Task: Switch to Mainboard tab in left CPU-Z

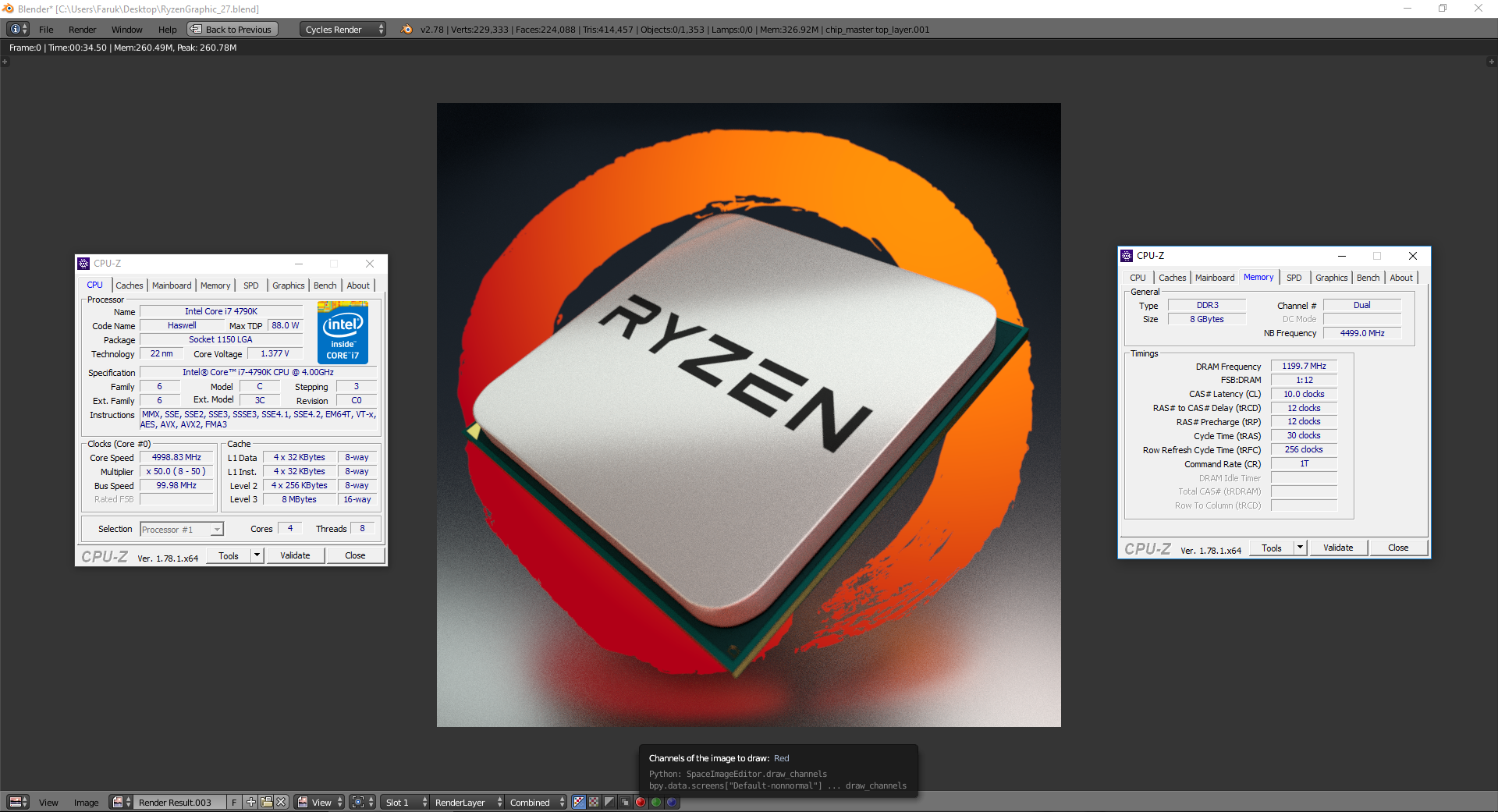Action: [x=172, y=285]
